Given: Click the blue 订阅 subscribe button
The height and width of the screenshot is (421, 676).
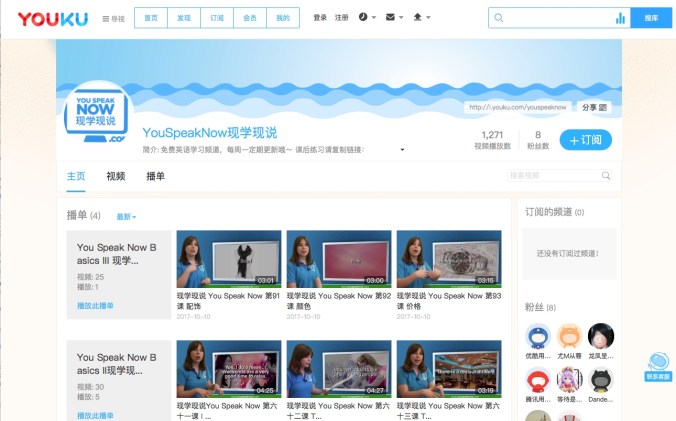Looking at the screenshot, I should pyautogui.click(x=586, y=141).
